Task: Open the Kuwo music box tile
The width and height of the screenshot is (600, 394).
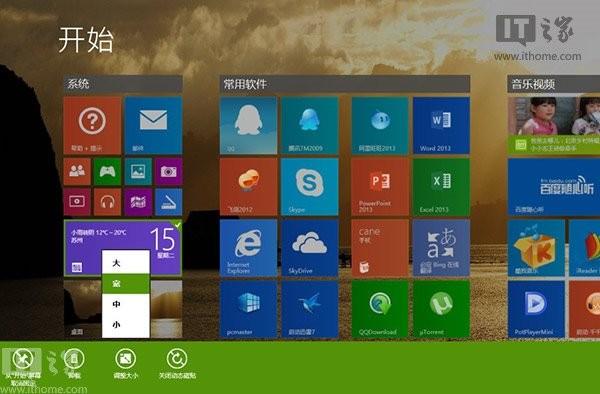Action: 536,248
